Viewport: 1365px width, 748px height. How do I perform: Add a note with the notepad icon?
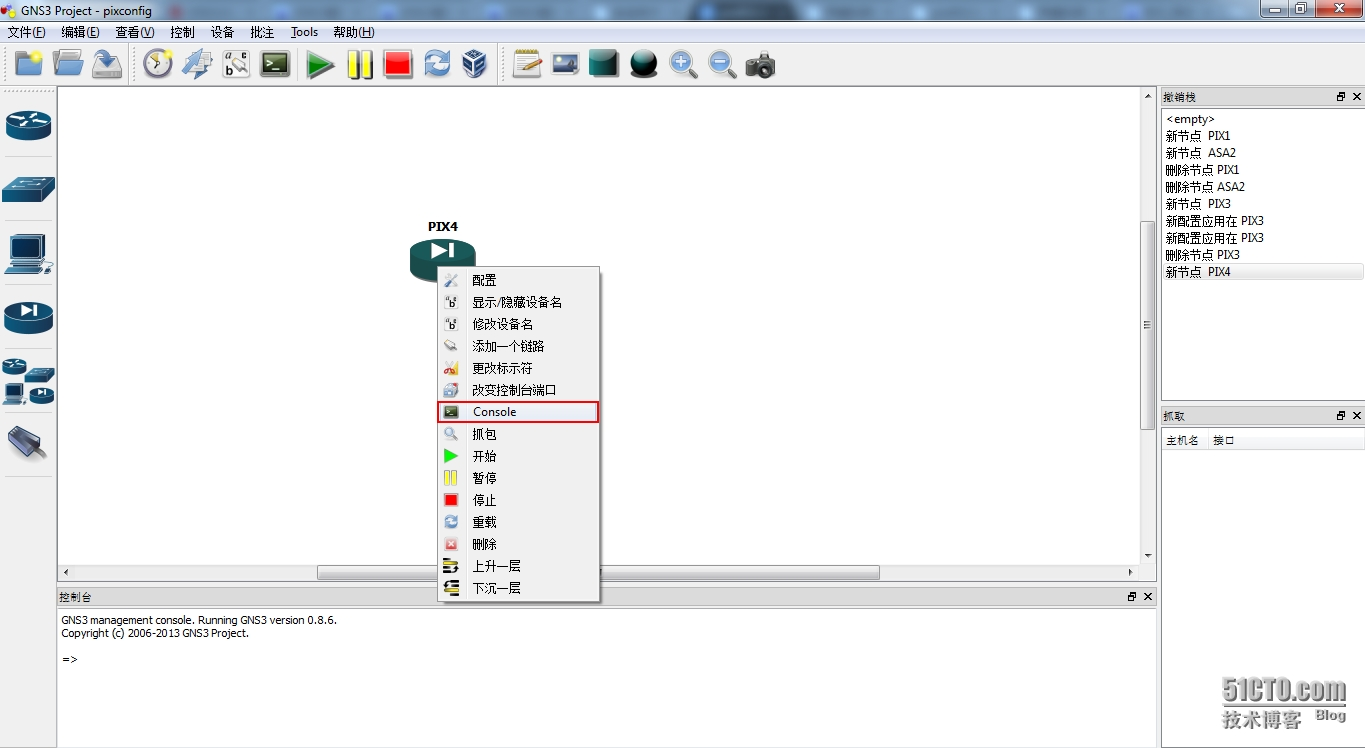(x=527, y=64)
